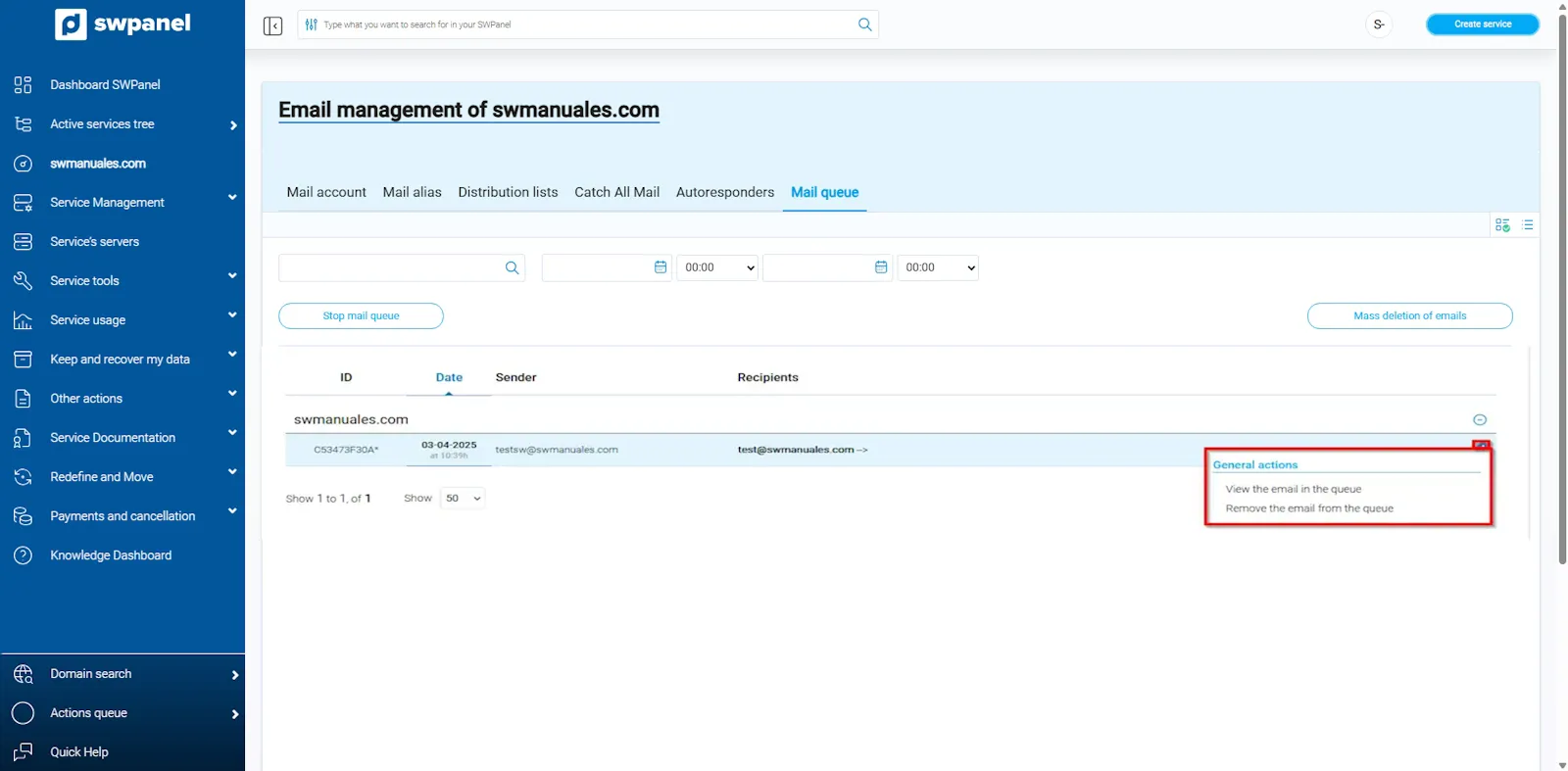
Task: Open the user avatar S- menu
Action: click(1379, 24)
